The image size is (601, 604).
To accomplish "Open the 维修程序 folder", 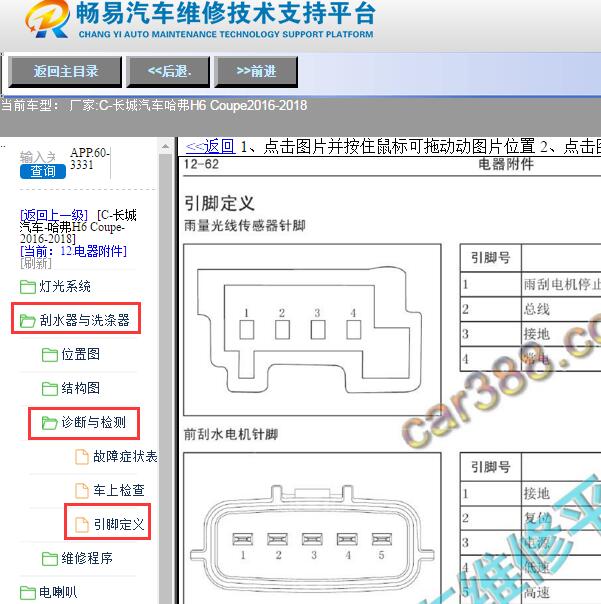I will pyautogui.click(x=87, y=558).
